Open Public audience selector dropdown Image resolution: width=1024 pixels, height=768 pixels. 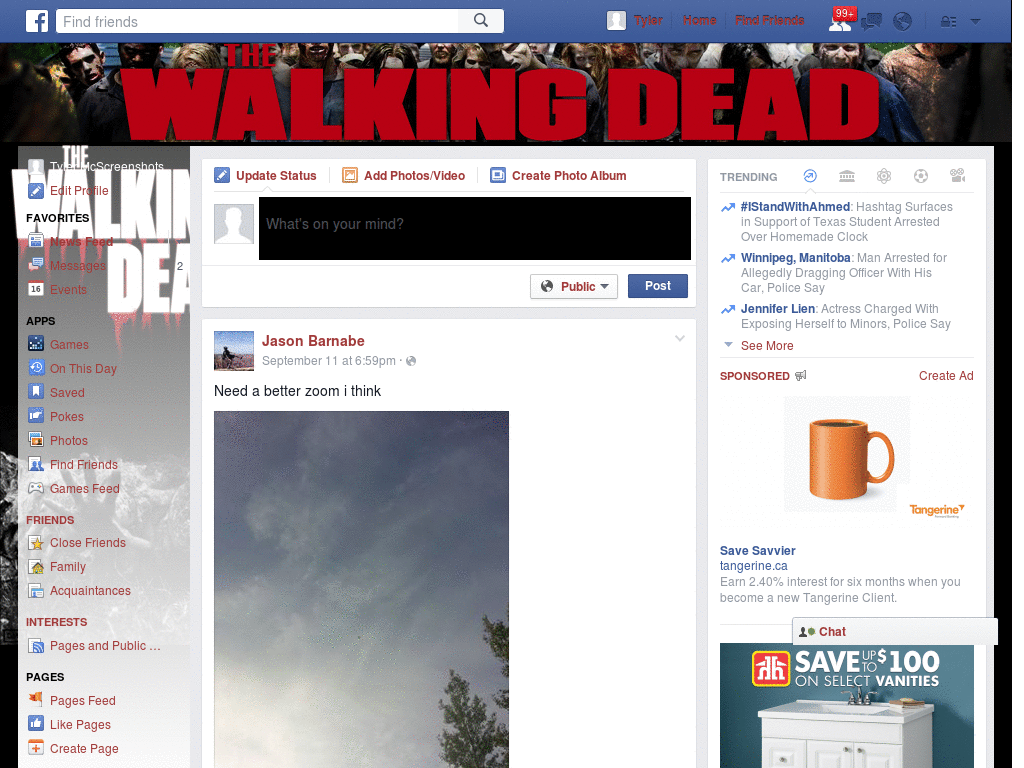(x=574, y=286)
